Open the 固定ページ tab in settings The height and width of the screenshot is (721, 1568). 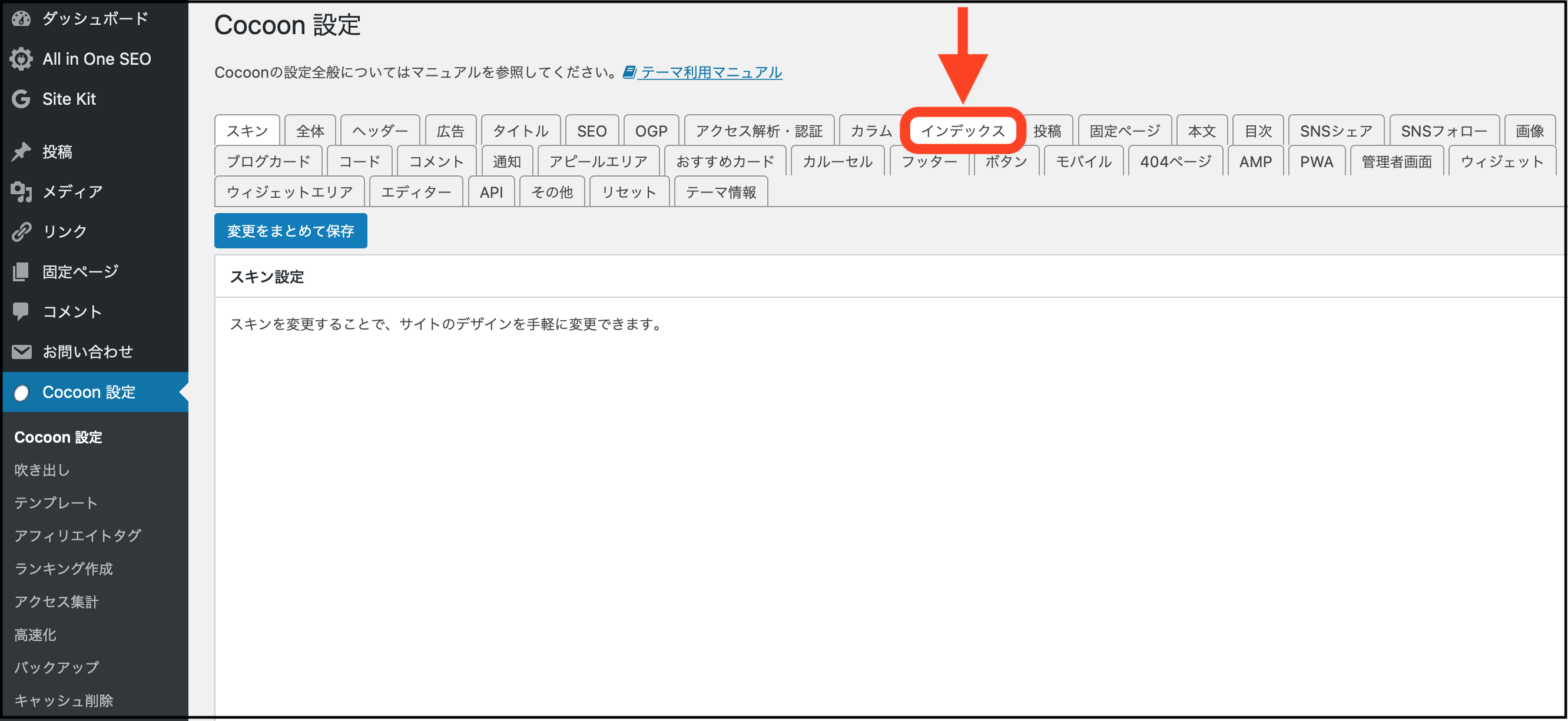coord(1125,130)
